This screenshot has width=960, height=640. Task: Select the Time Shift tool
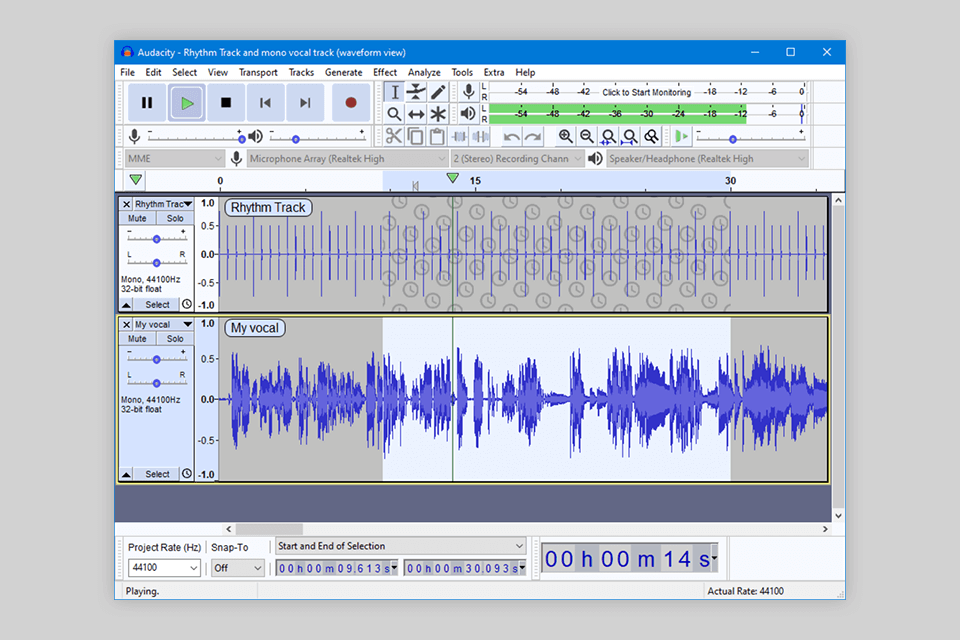coord(416,114)
